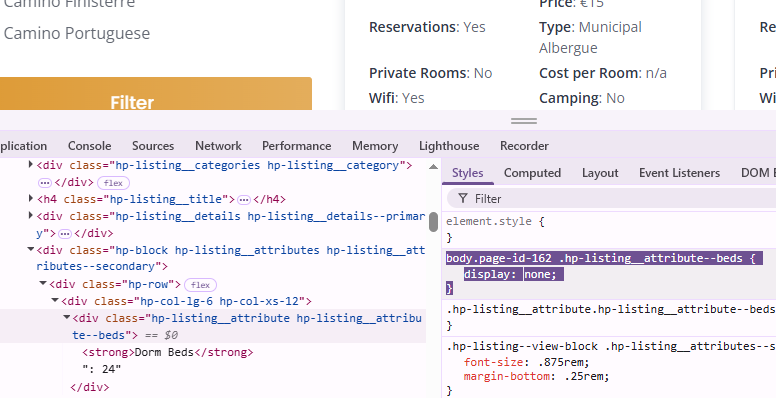Click the body.page-id-162 selector text
Image resolution: width=776 pixels, height=398 pixels.
click(593, 258)
